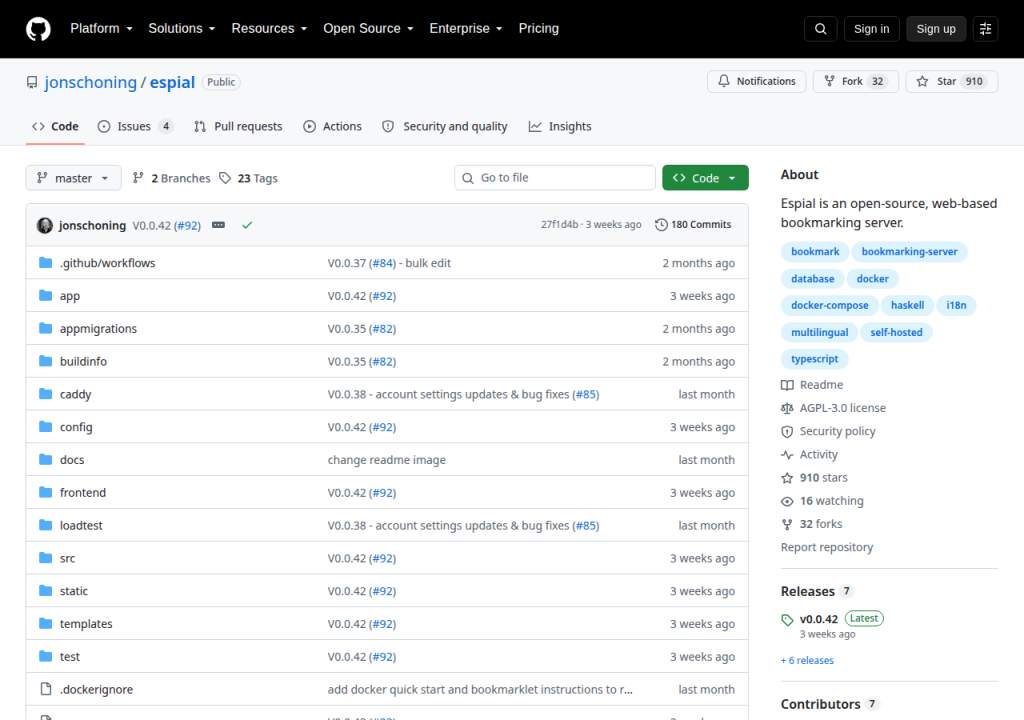Open the jonschoning owner link
The height and width of the screenshot is (720, 1024).
point(91,82)
